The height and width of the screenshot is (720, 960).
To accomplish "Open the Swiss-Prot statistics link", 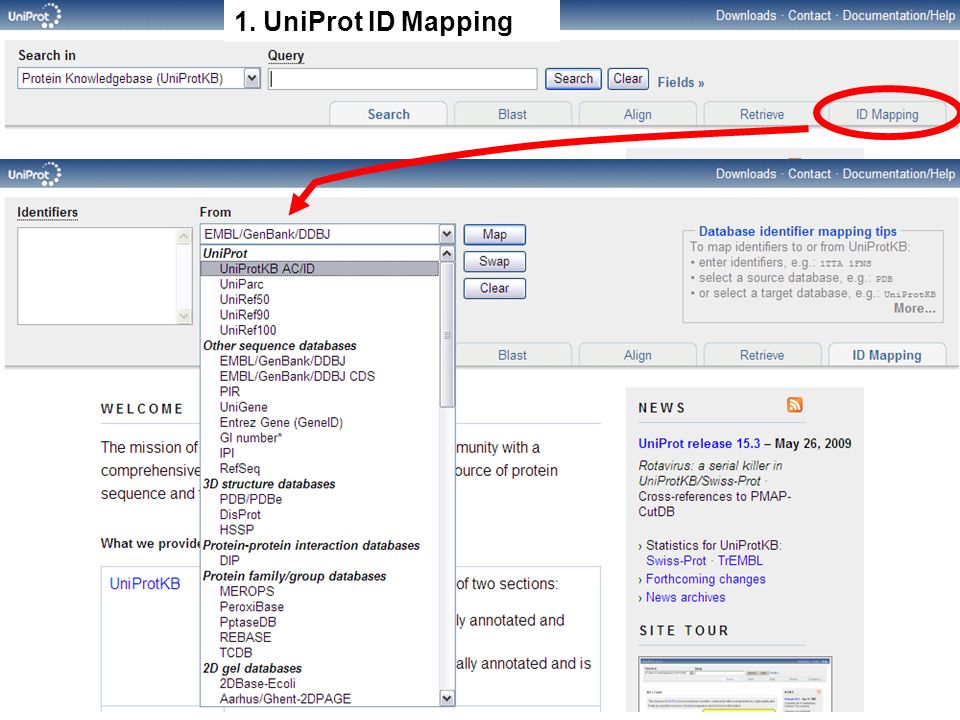I will click(x=676, y=561).
